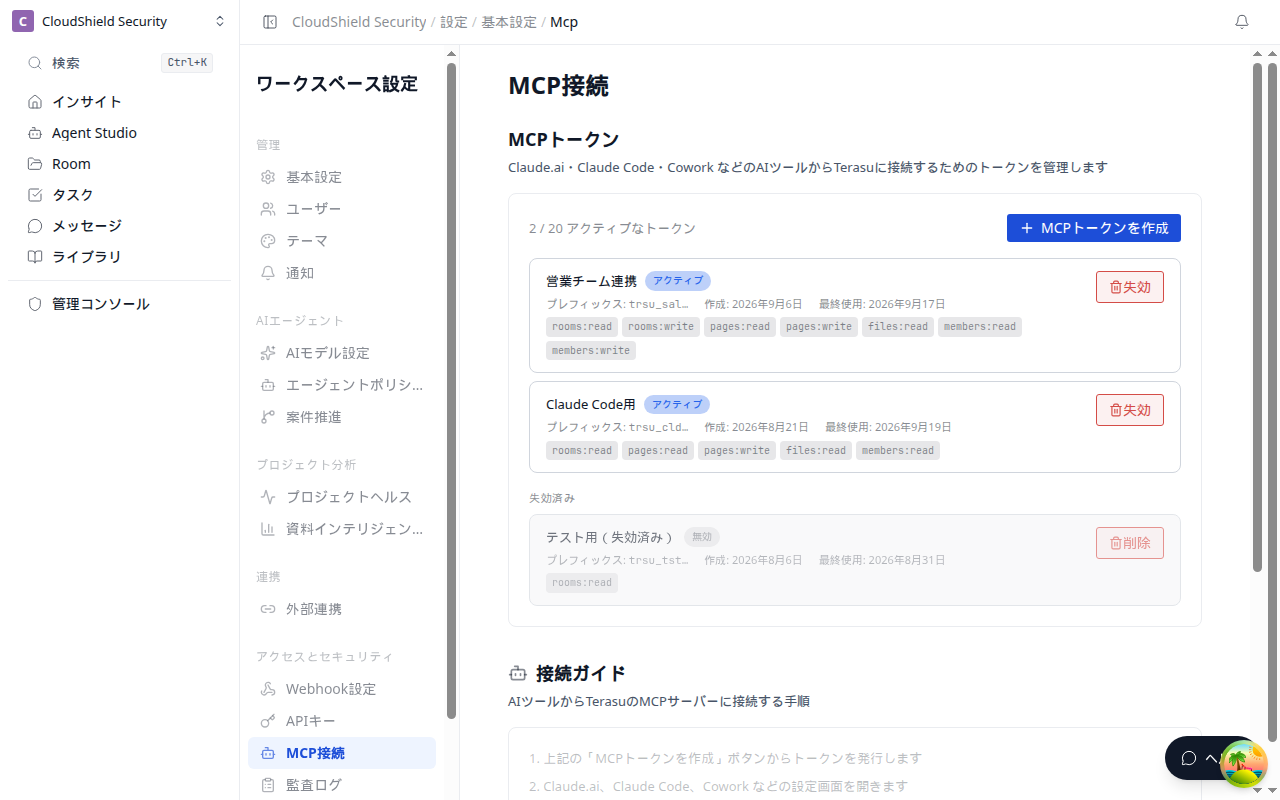Open エージェントポリシー settings

(x=342, y=385)
